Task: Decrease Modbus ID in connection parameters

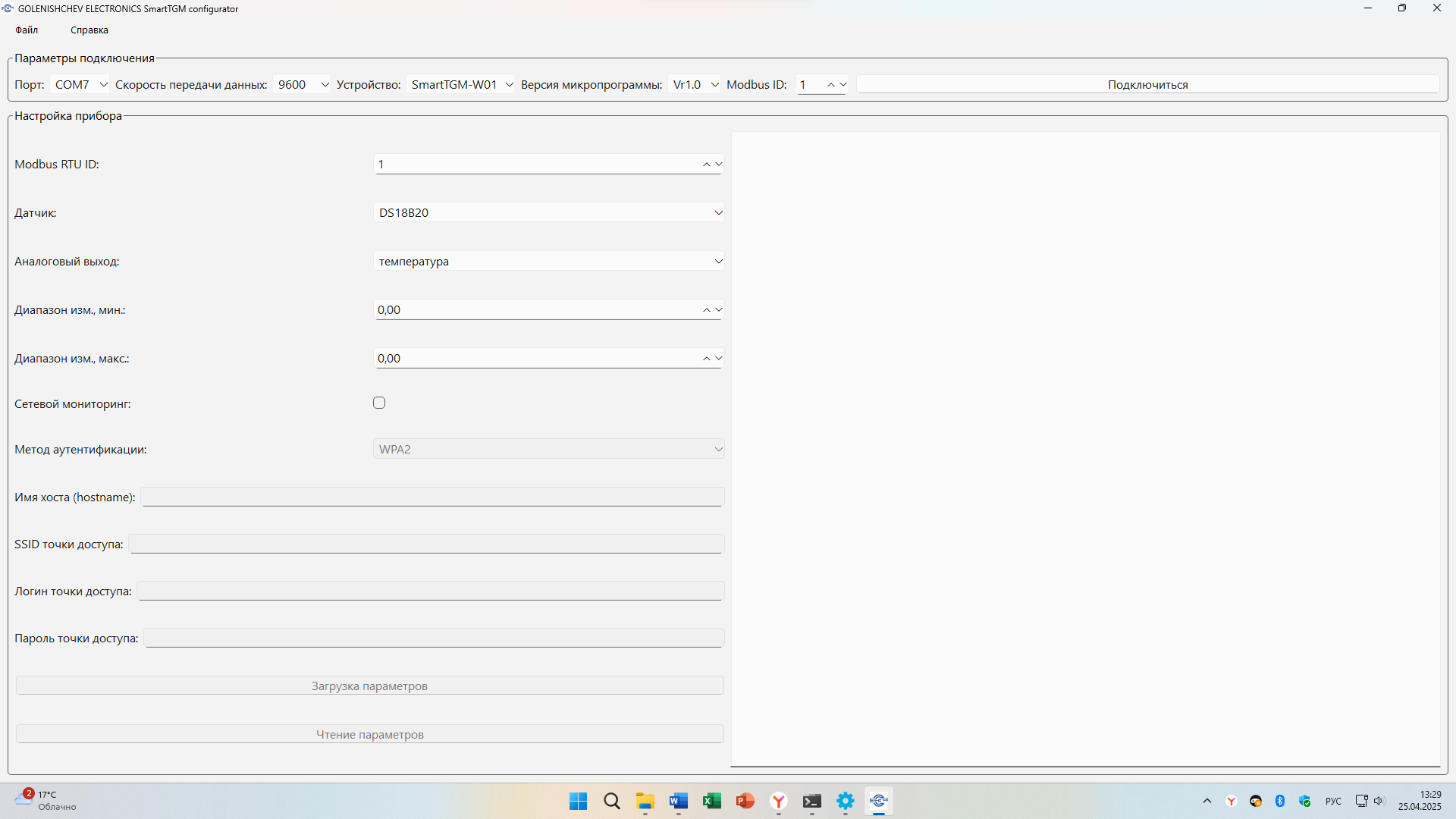Action: point(843,85)
